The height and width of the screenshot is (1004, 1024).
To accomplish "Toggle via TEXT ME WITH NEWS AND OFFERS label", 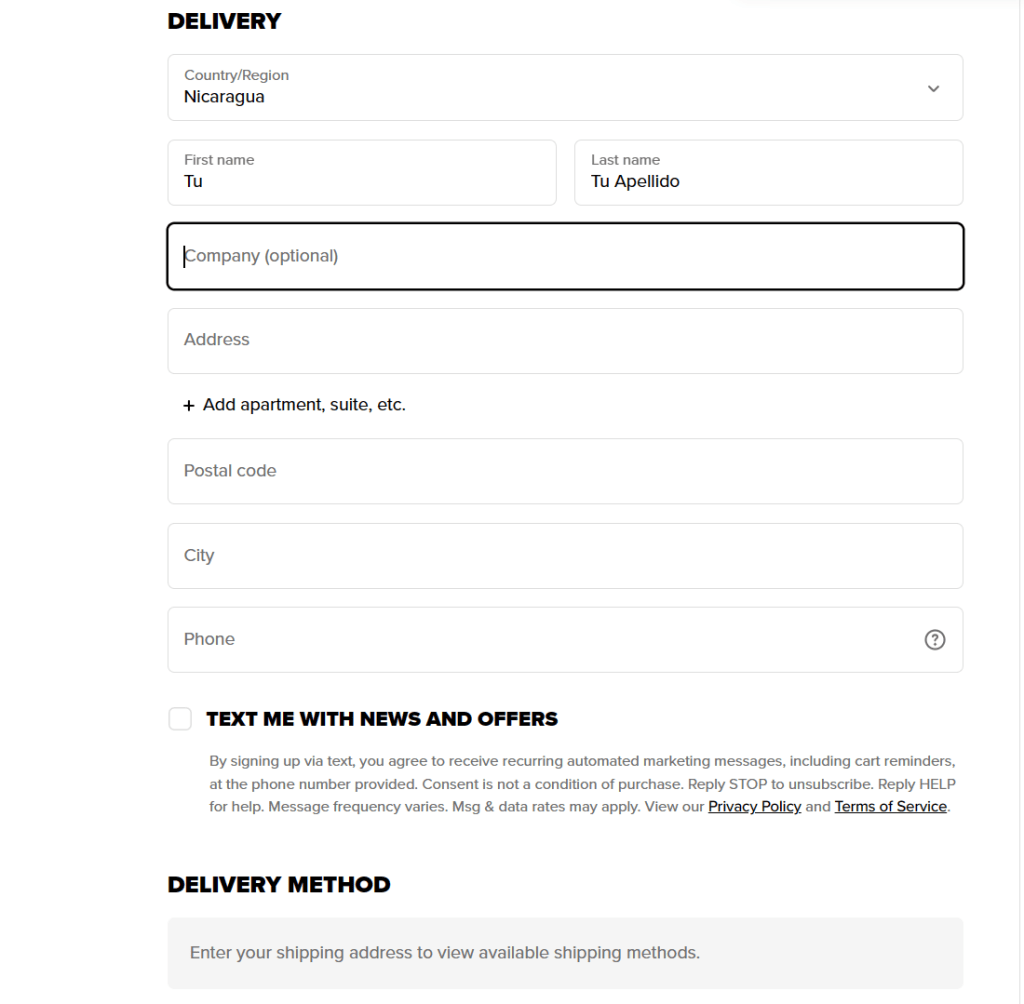I will click(382, 719).
